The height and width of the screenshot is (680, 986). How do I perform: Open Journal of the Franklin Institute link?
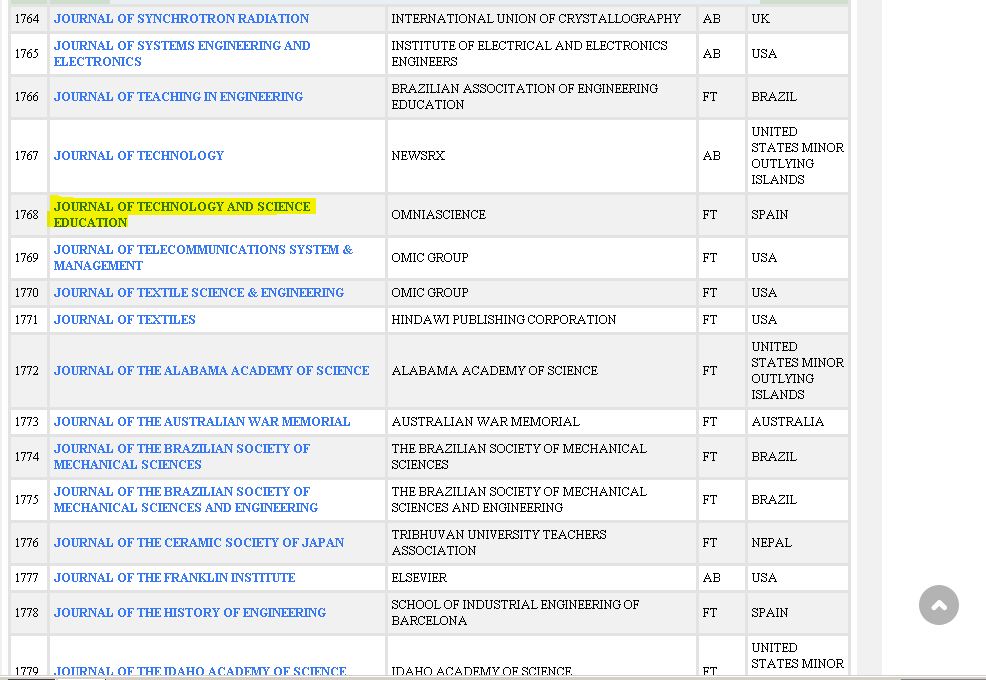coord(174,577)
